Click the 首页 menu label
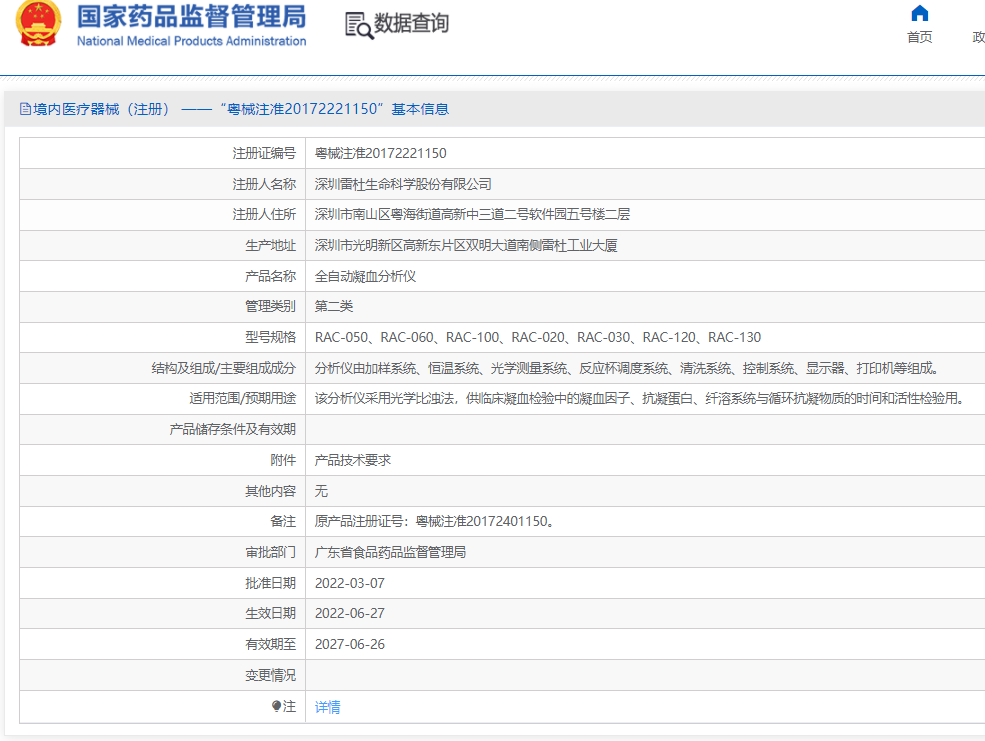Screen dimensions: 985x741 tap(920, 37)
